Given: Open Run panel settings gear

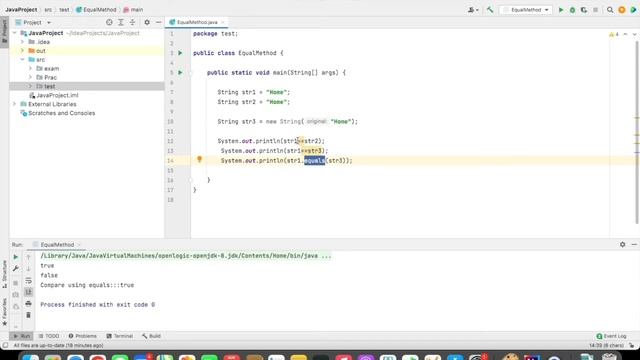Looking at the screenshot, I should tap(622, 244).
